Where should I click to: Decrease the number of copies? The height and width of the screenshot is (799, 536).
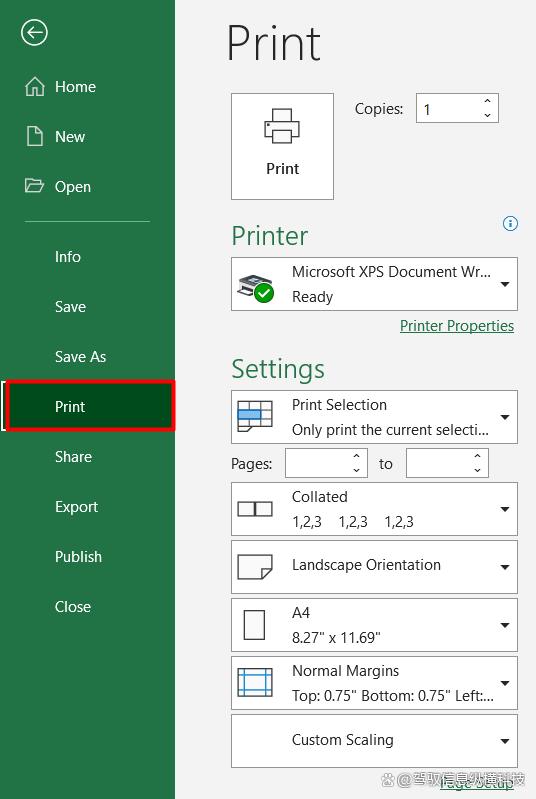click(488, 115)
